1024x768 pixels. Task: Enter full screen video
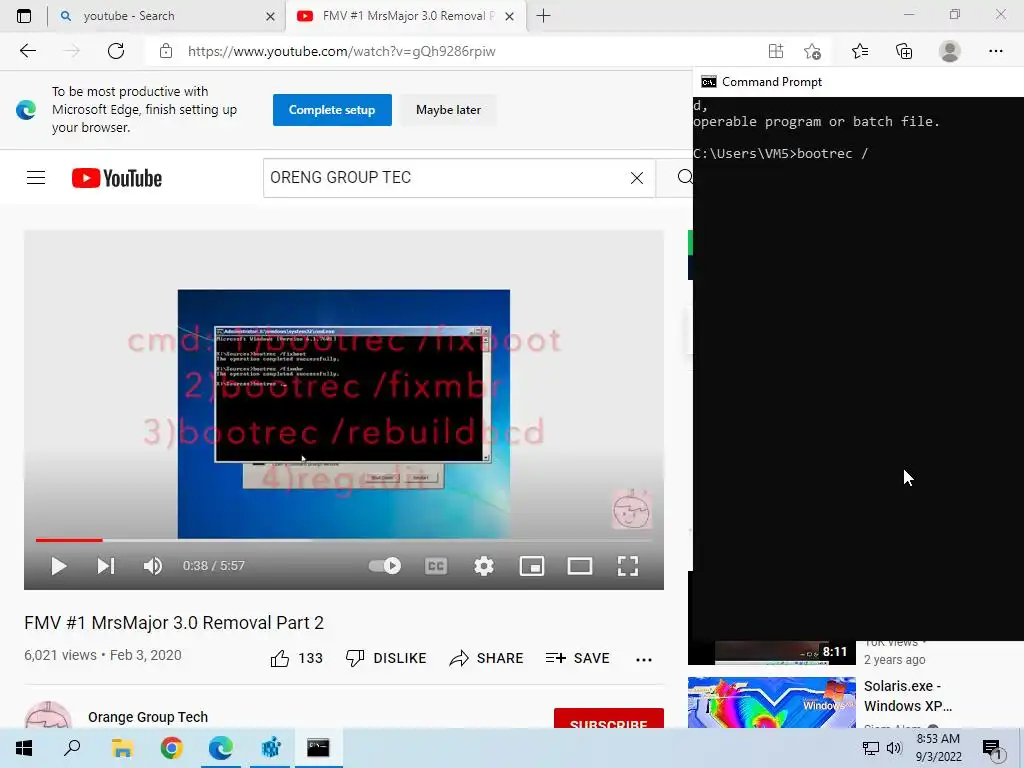[x=628, y=566]
